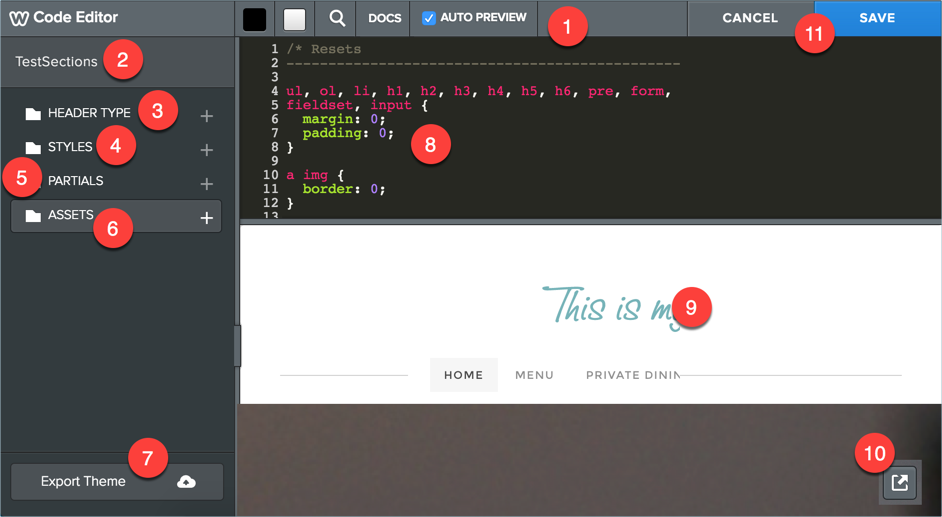
Task: Click the STYLES folder icon
Action: pyautogui.click(x=33, y=148)
